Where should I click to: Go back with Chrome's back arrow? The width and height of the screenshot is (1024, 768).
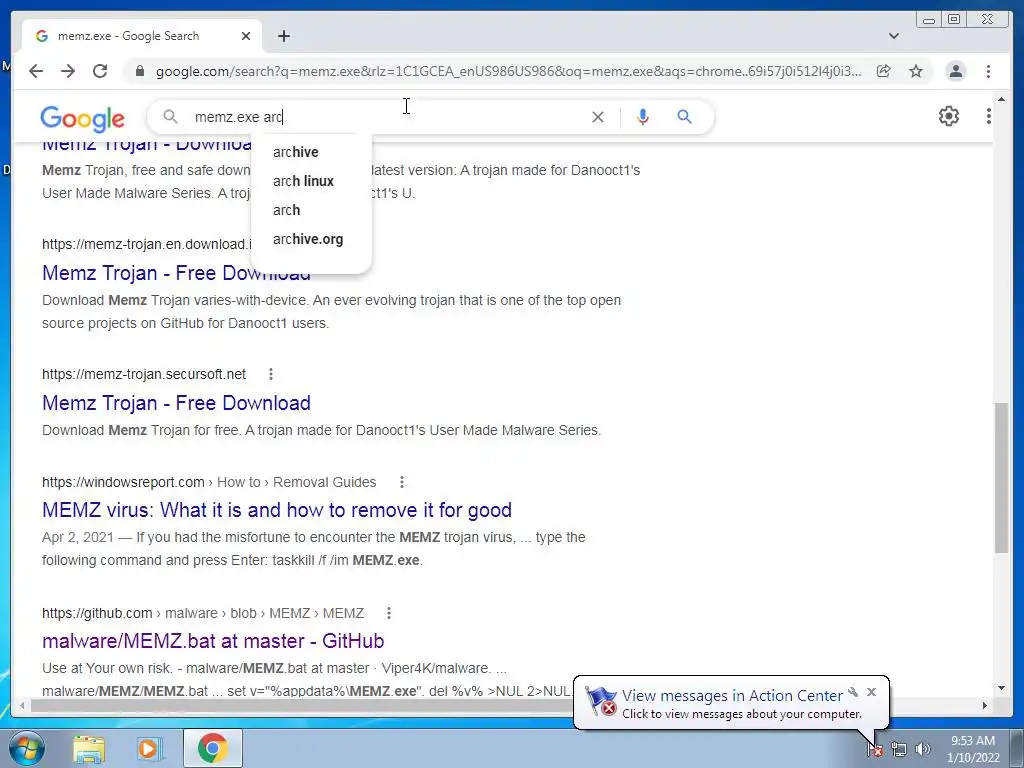(x=36, y=71)
